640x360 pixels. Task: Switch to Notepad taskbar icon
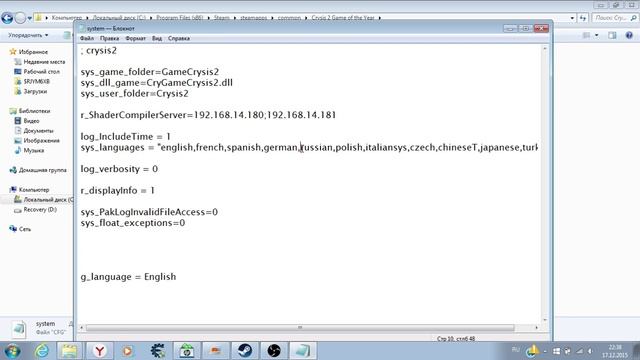coord(303,351)
